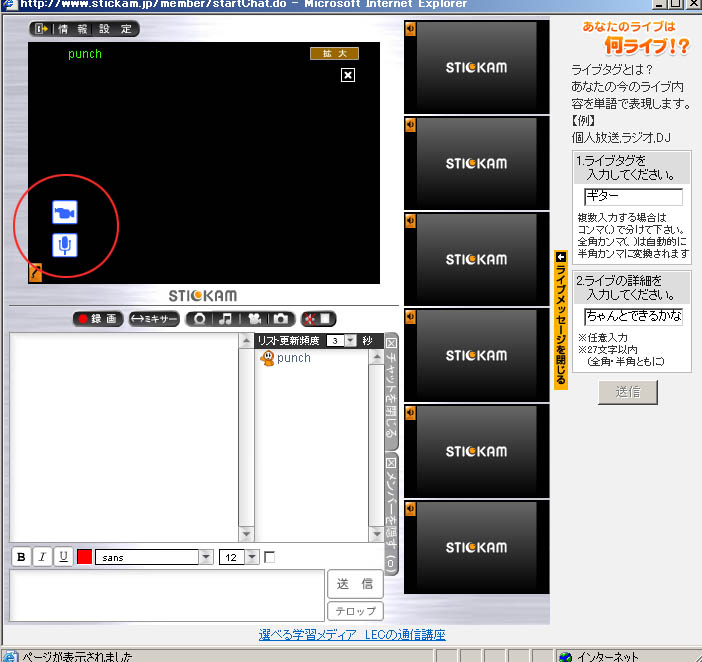Click the chat log scroll-down arrow
702x662 pixels.
[246, 534]
